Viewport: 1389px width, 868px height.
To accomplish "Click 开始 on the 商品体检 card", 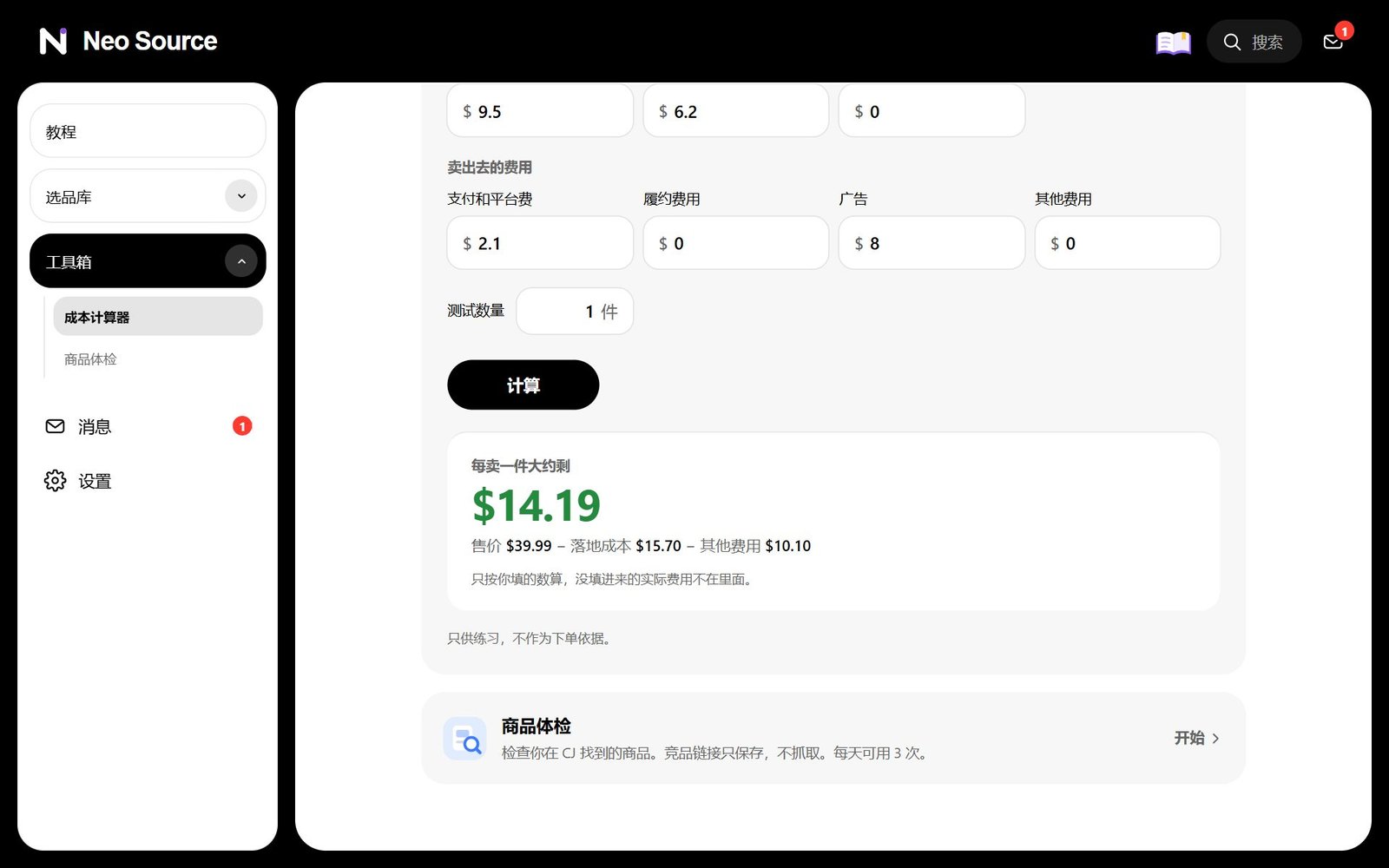I will 1197,739.
